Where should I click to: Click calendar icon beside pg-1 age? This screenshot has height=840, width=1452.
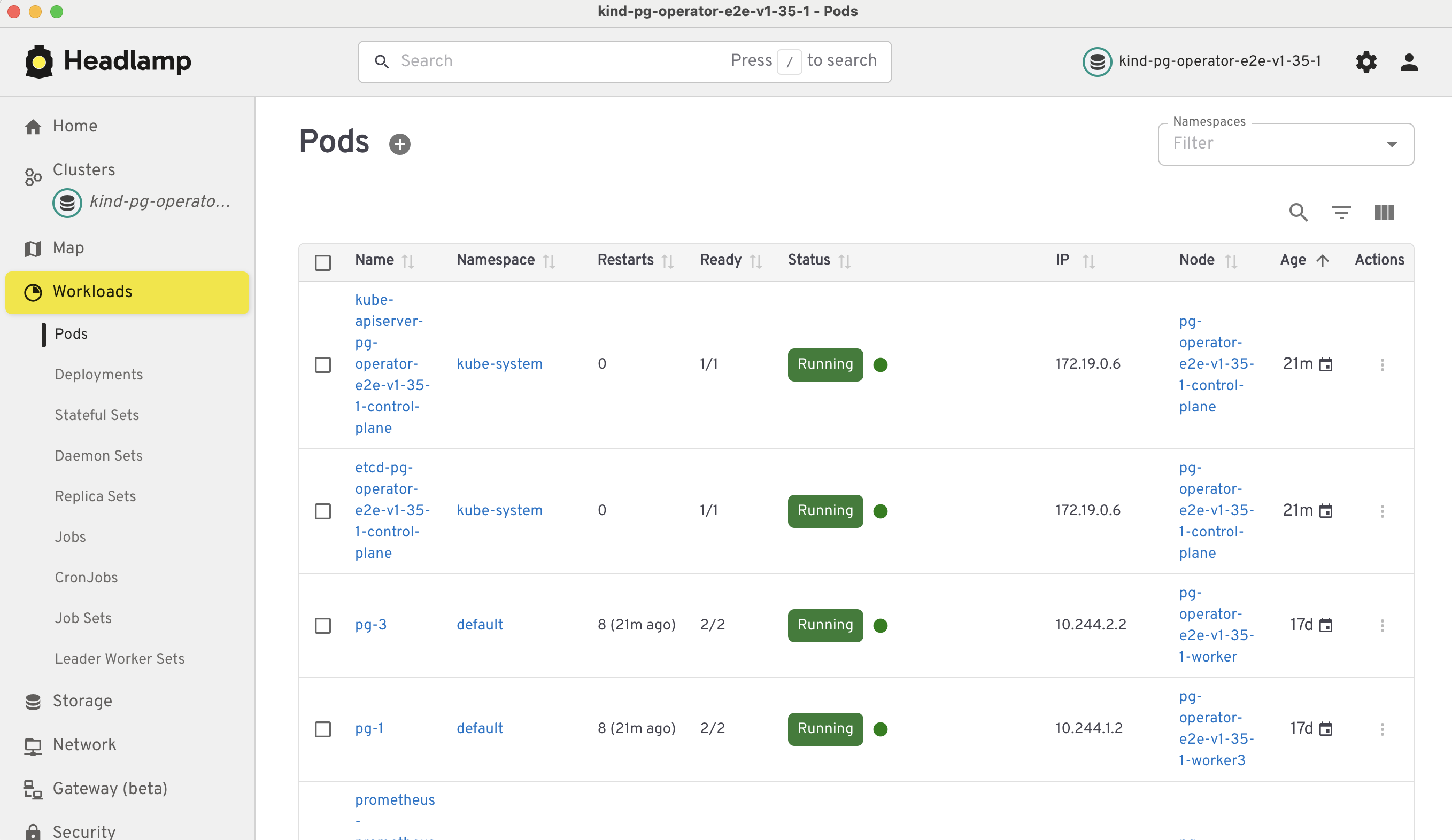click(x=1326, y=729)
